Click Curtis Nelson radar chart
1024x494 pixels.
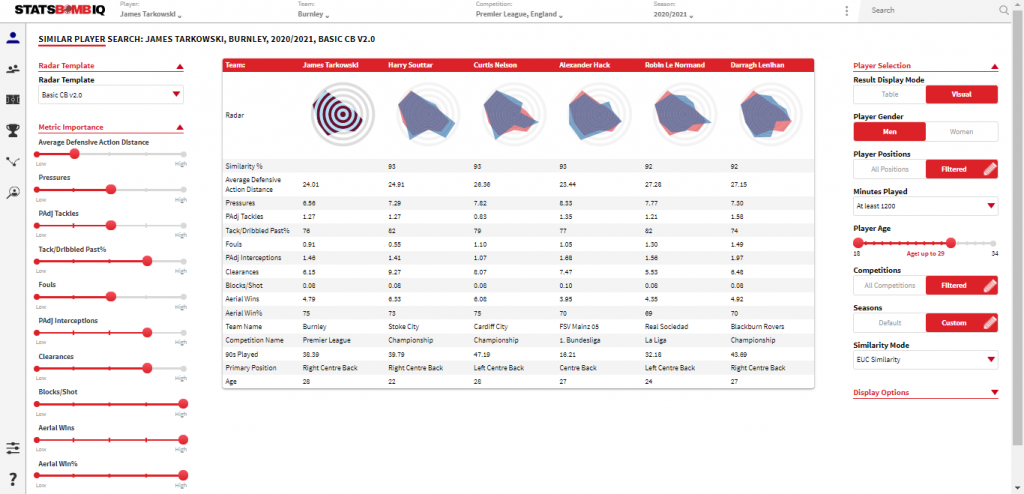click(x=513, y=115)
